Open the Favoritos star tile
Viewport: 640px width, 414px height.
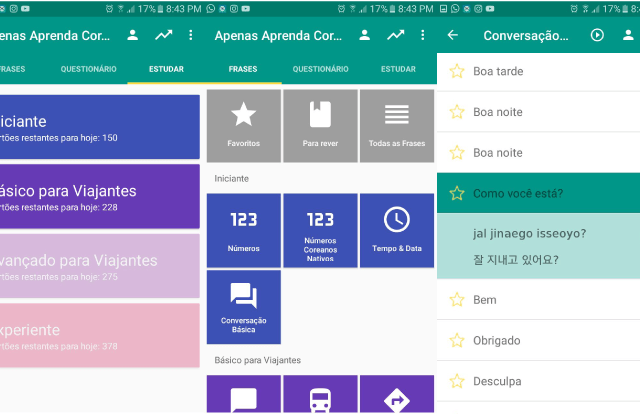(243, 125)
